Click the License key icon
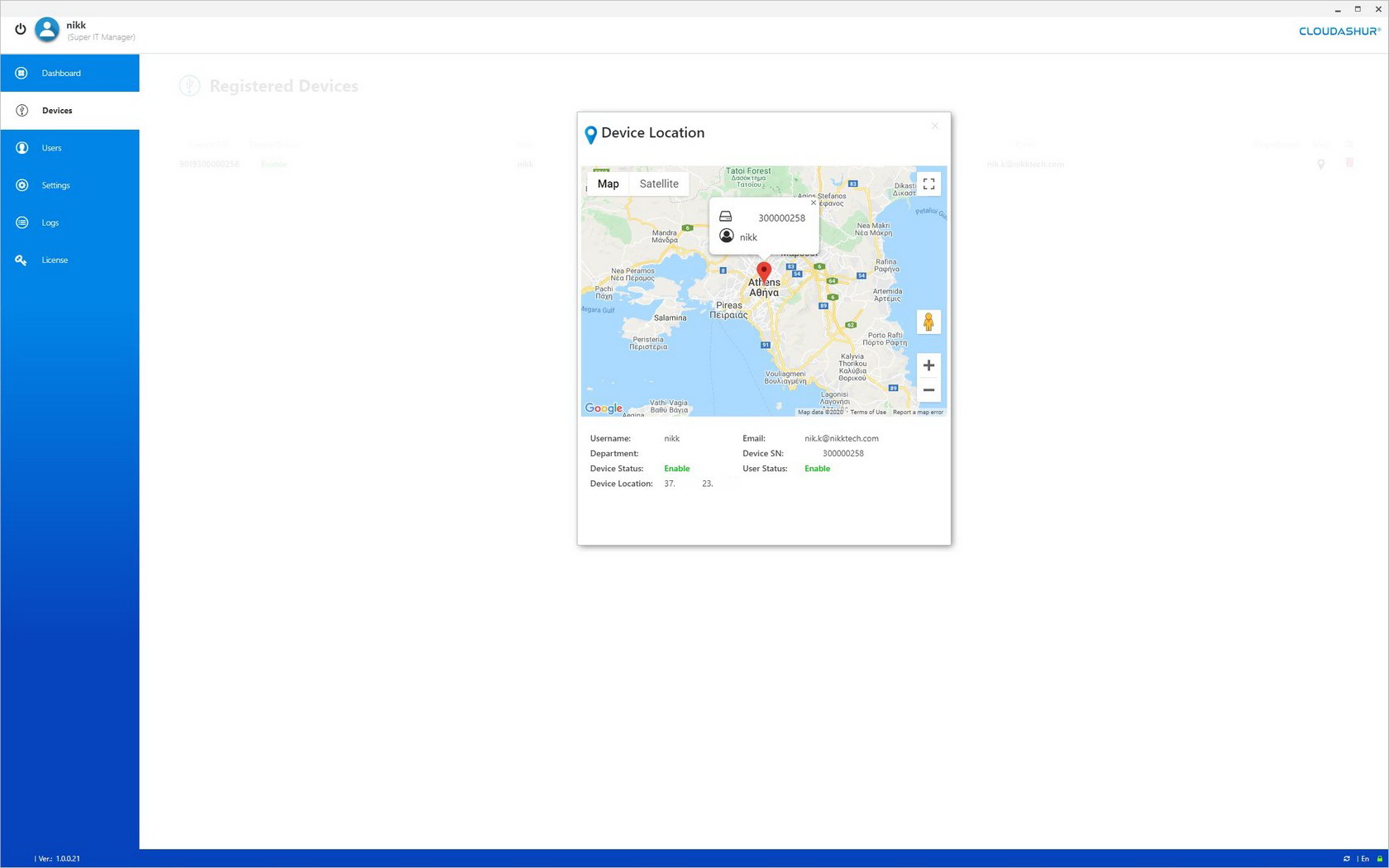The width and height of the screenshot is (1389, 868). pyautogui.click(x=21, y=260)
